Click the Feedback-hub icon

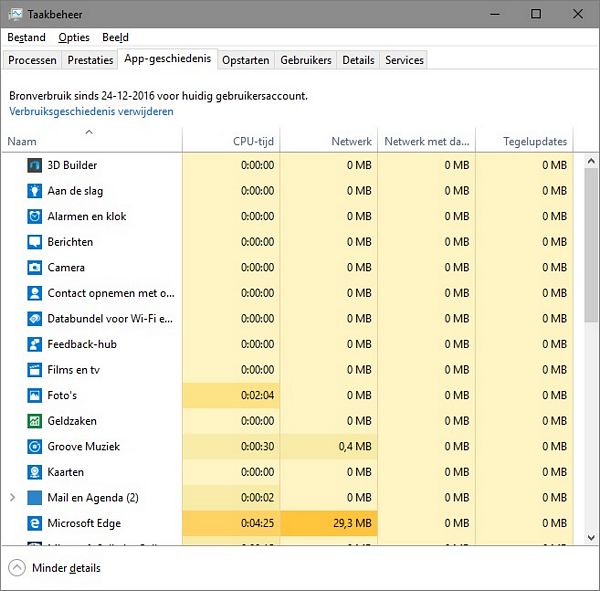34,344
